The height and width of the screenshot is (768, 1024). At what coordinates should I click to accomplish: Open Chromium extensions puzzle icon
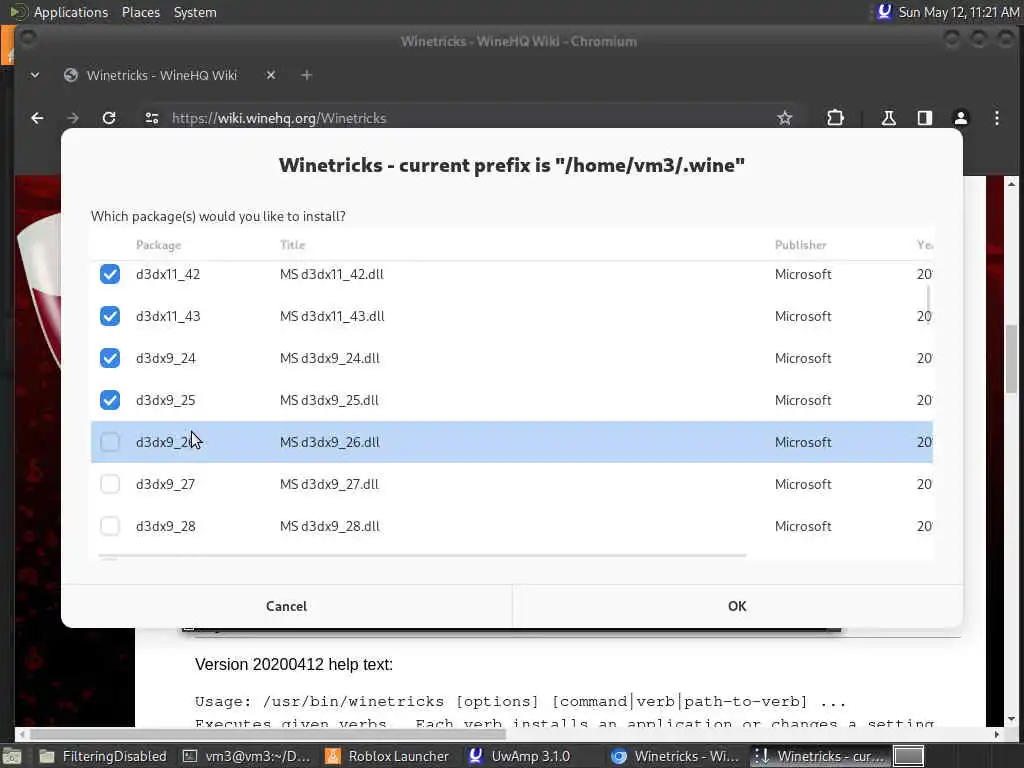835,118
